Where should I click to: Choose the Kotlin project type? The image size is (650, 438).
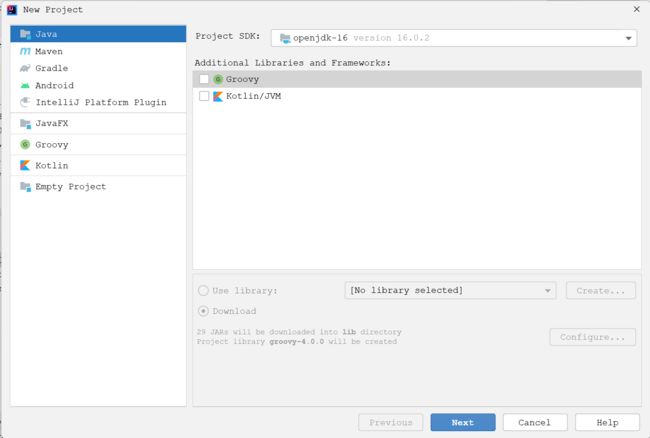click(98, 165)
